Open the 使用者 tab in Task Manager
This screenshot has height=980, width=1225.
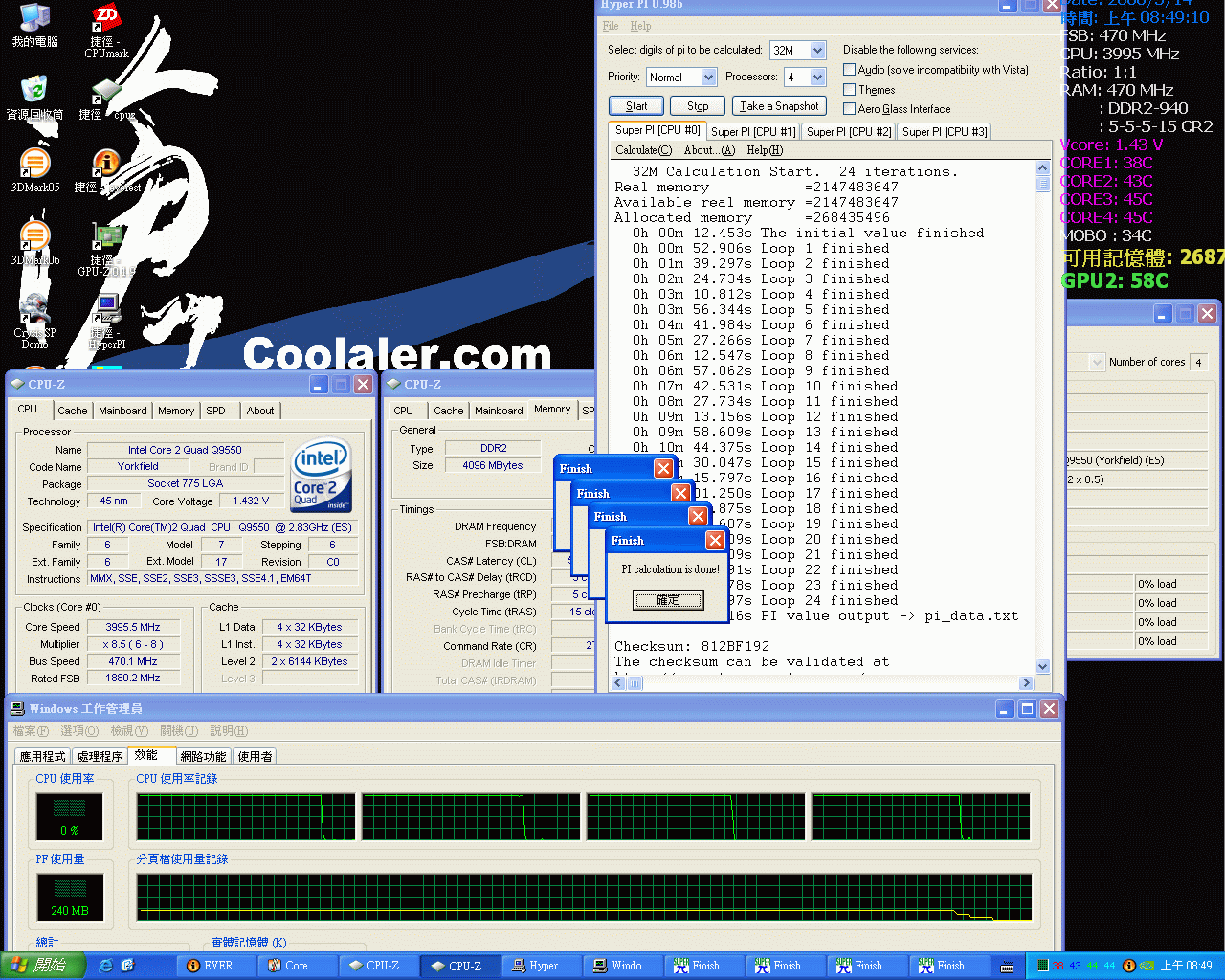click(255, 756)
